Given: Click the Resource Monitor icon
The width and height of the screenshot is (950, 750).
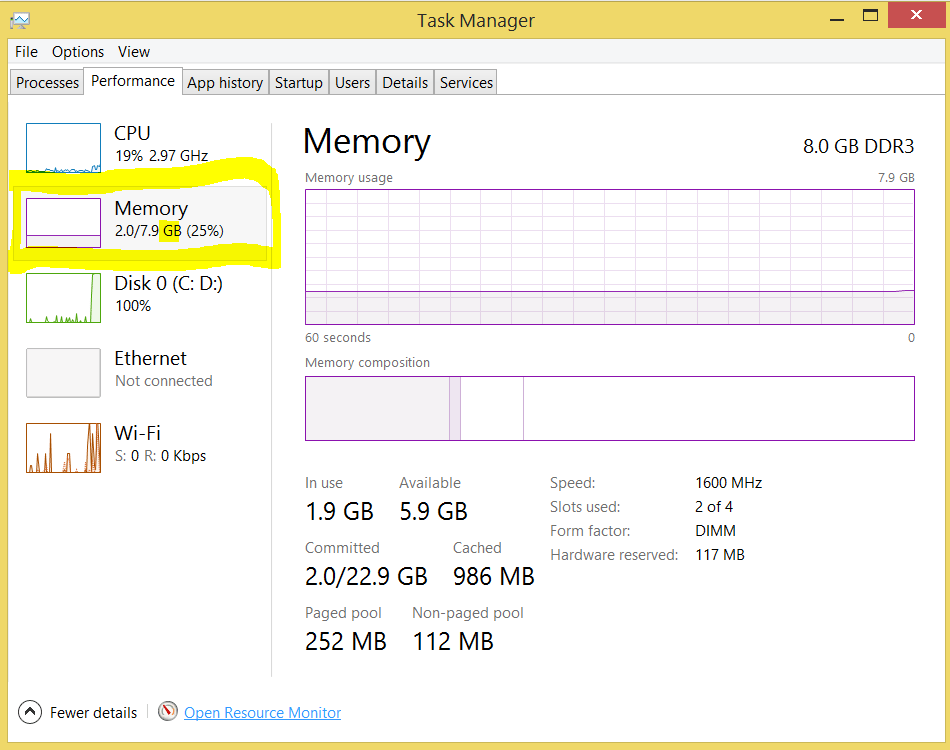Looking at the screenshot, I should [167, 712].
